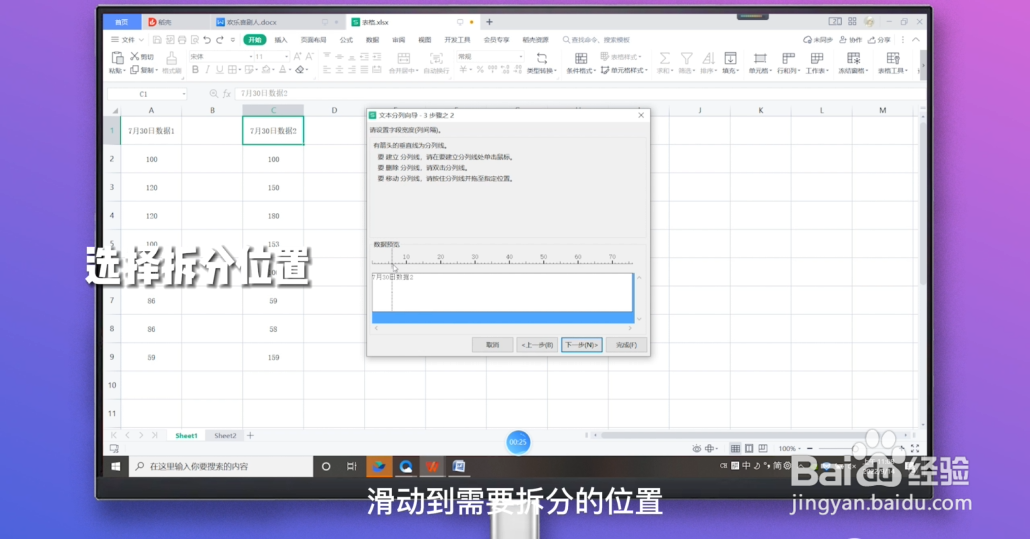Click the fx insert function icon
Viewport: 1030px width, 539px height.
pos(227,94)
